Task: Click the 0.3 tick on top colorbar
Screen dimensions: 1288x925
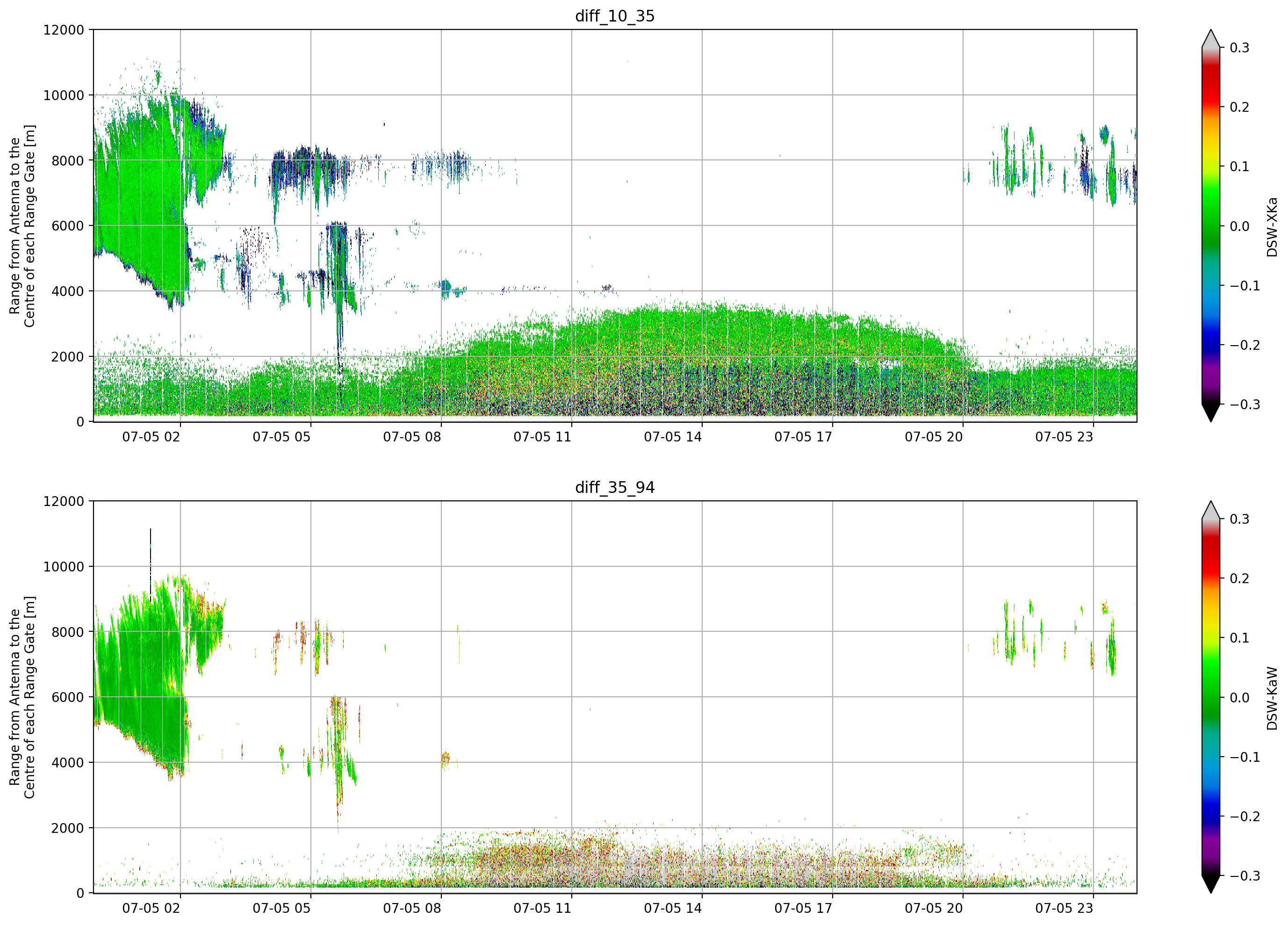Action: [1239, 48]
